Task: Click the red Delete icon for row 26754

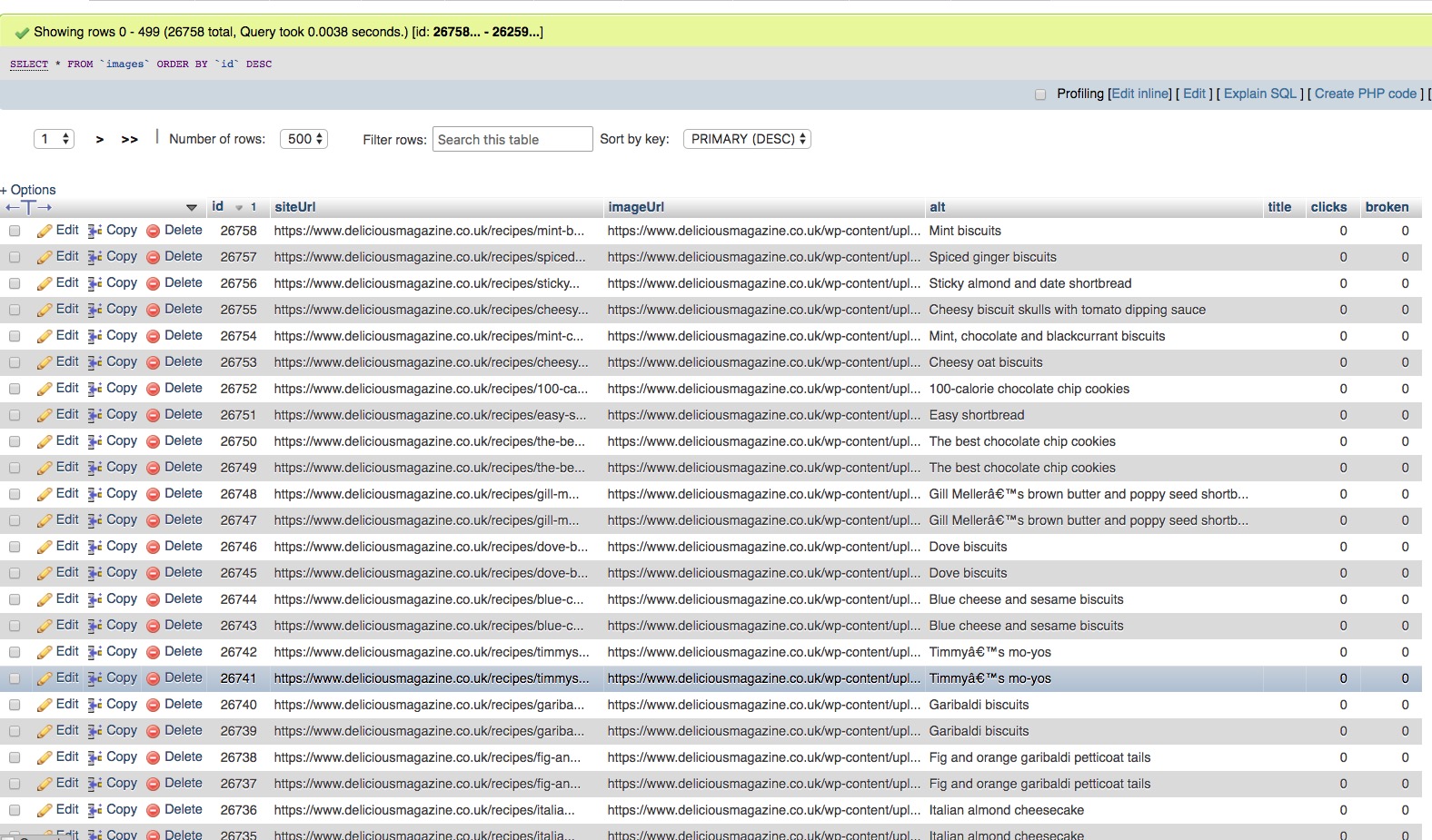Action: pyautogui.click(x=154, y=337)
